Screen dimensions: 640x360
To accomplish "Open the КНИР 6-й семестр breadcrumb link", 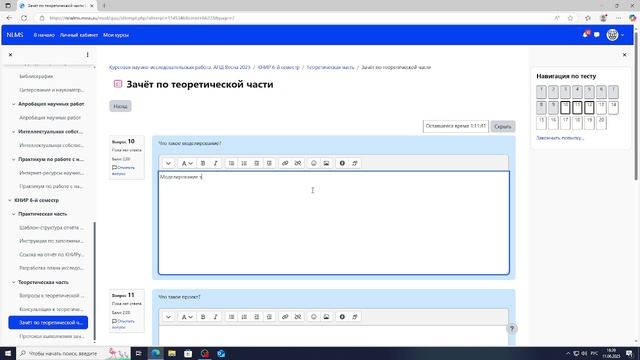I will click(279, 67).
